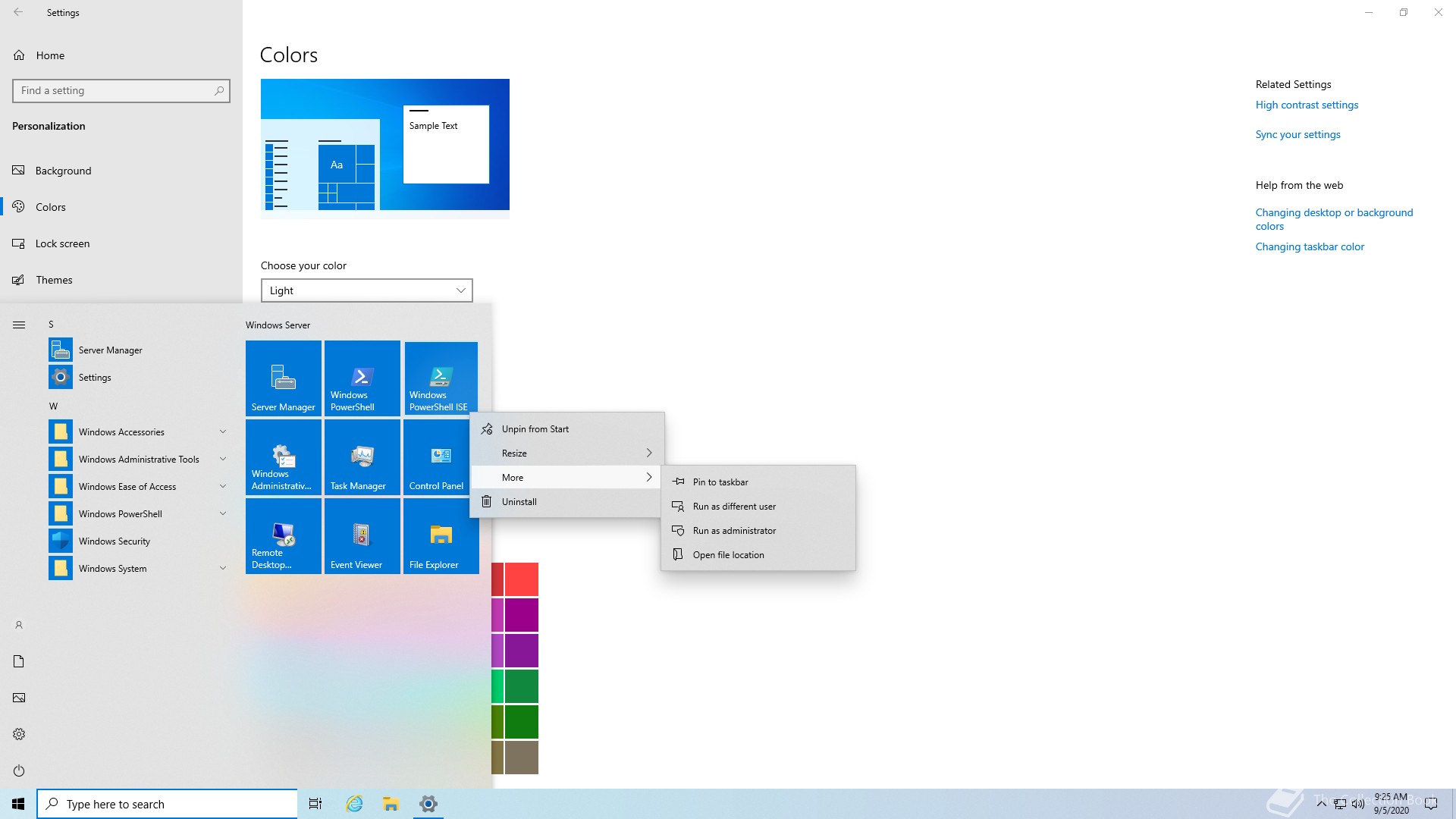Launch the Task Manager tile
The image size is (1456, 819).
tap(362, 457)
